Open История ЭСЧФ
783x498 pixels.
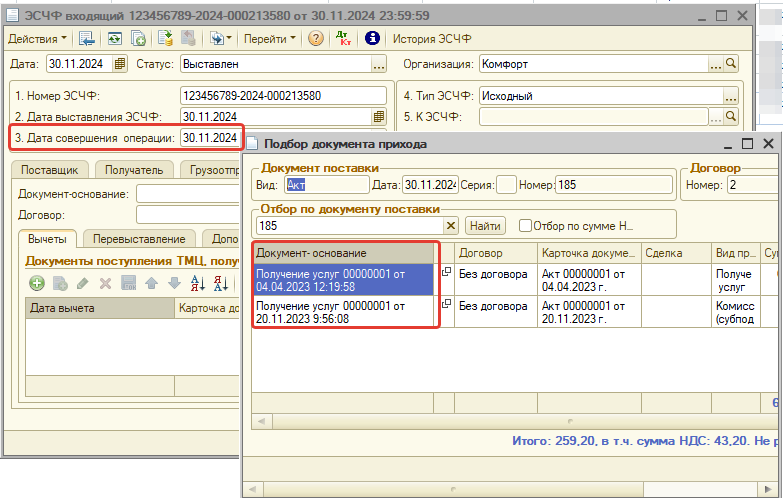(x=432, y=39)
